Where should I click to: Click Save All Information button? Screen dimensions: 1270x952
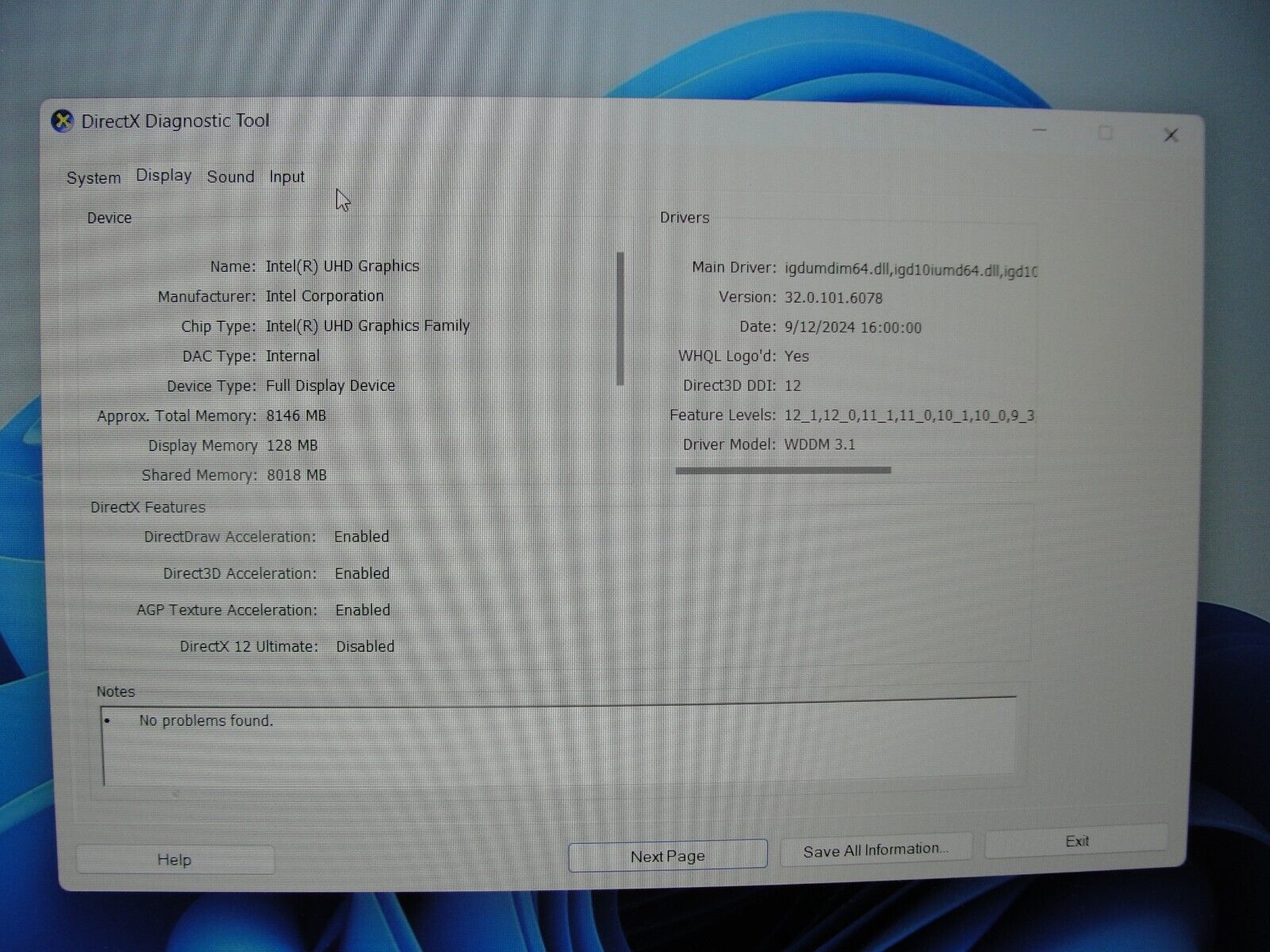pyautogui.click(x=876, y=850)
